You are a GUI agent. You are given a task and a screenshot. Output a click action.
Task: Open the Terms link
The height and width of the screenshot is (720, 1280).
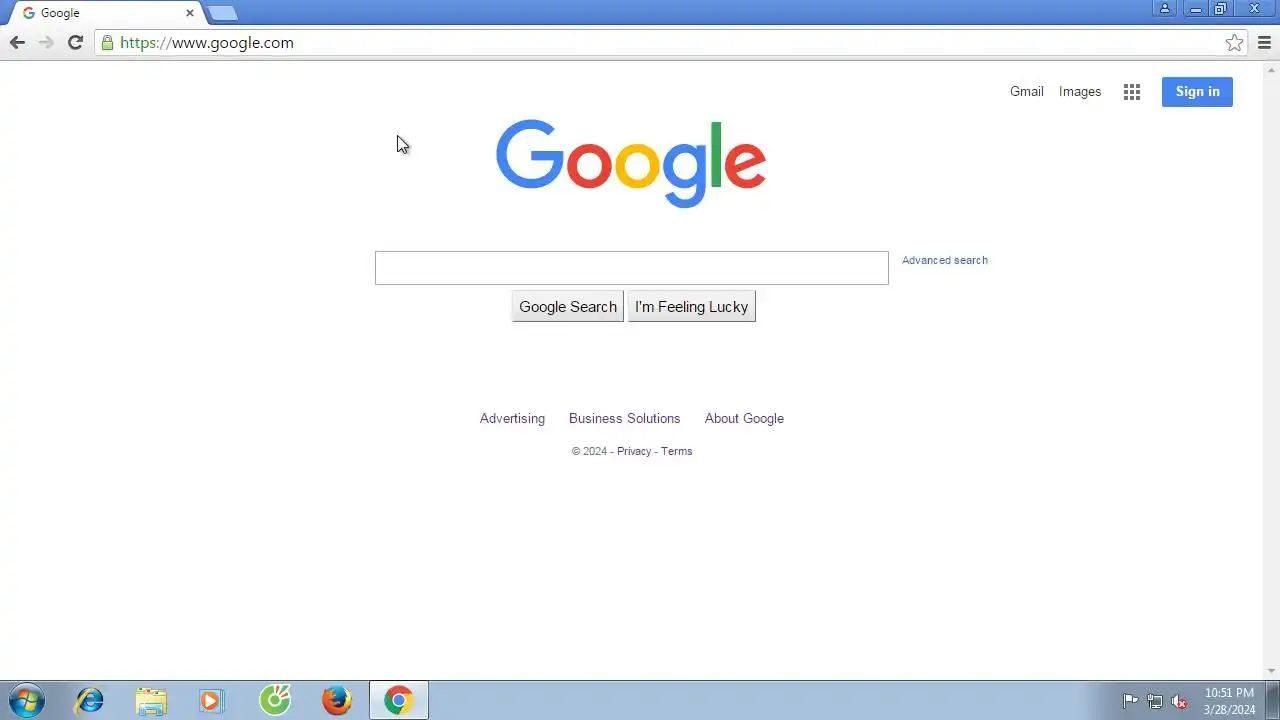(x=676, y=451)
